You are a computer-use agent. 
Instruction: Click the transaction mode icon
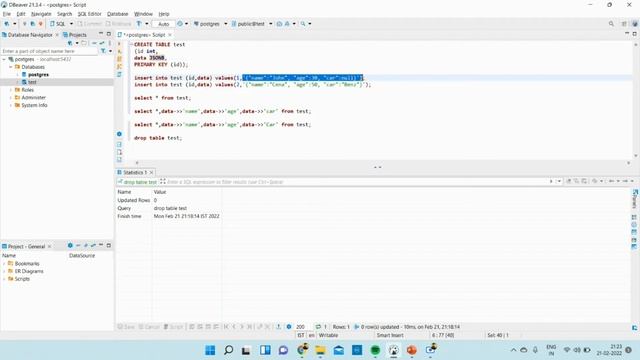pos(139,24)
